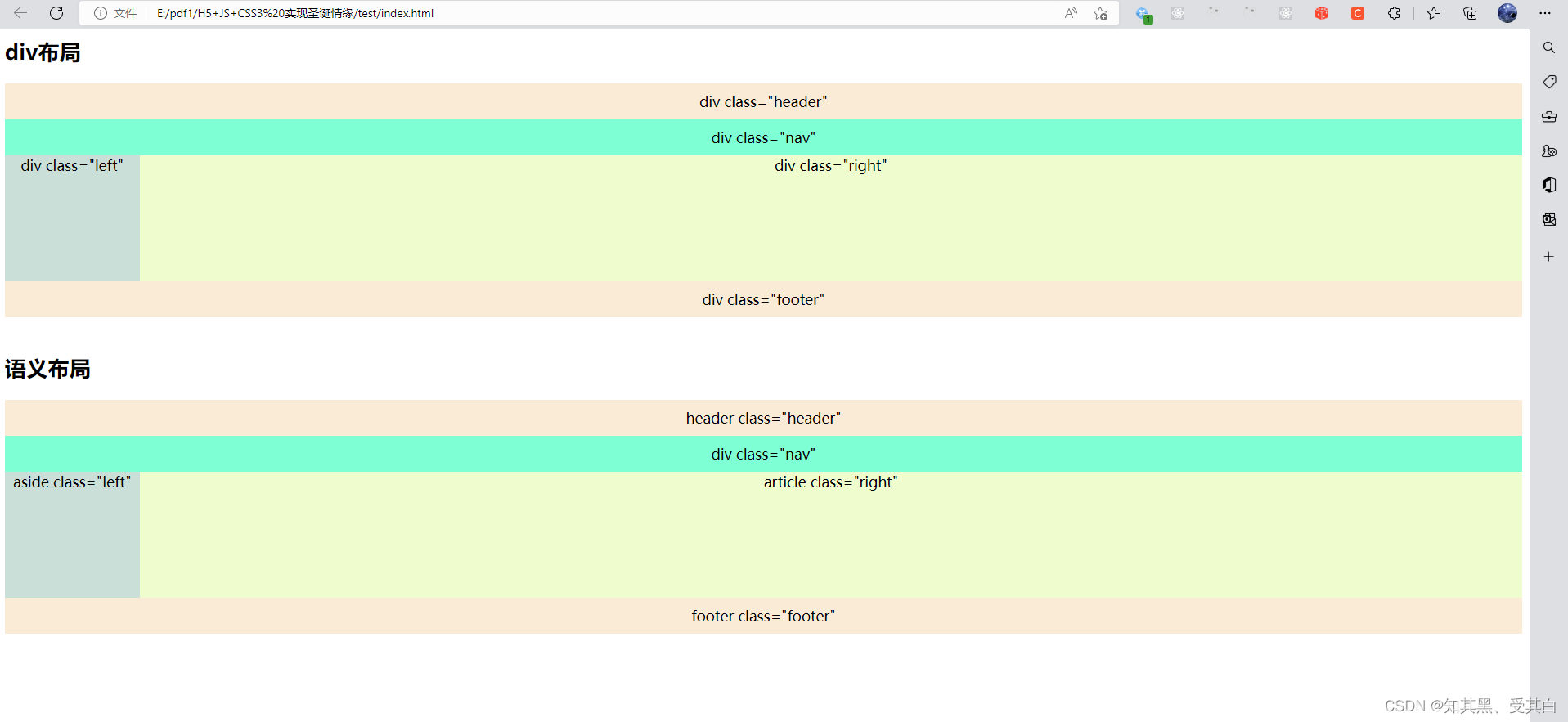The width and height of the screenshot is (1568, 722).
Task: Click the "语义布局" heading
Action: 47,369
